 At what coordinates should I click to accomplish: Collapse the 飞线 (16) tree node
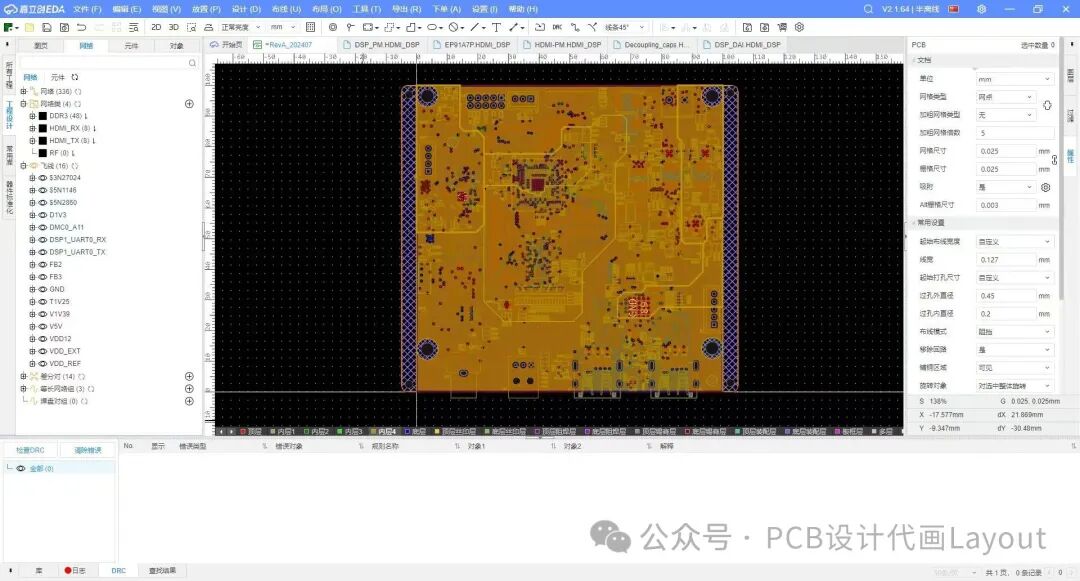click(23, 166)
